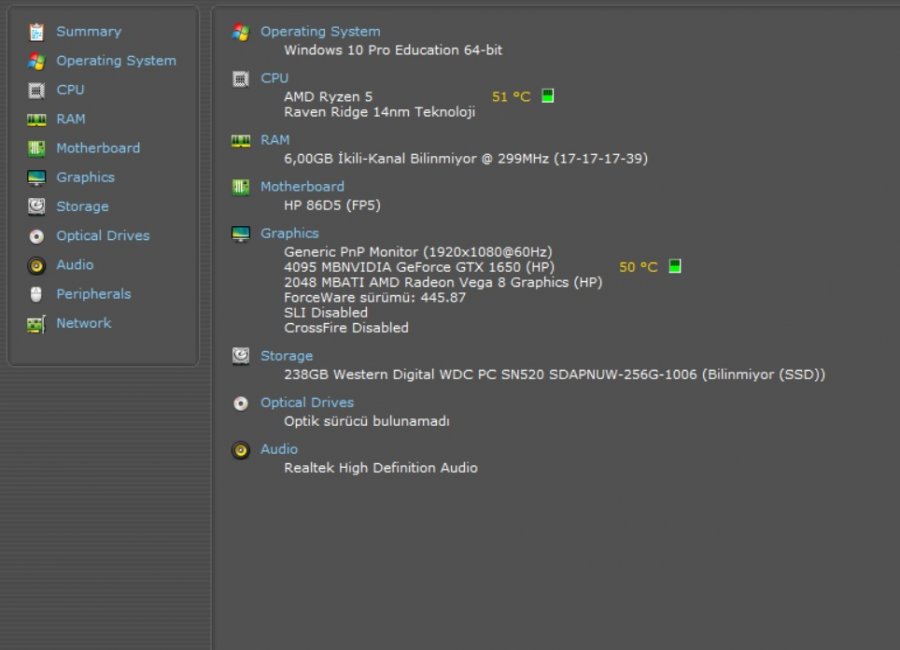The height and width of the screenshot is (650, 900).
Task: Click the RAM icon in summary pane
Action: 240,141
